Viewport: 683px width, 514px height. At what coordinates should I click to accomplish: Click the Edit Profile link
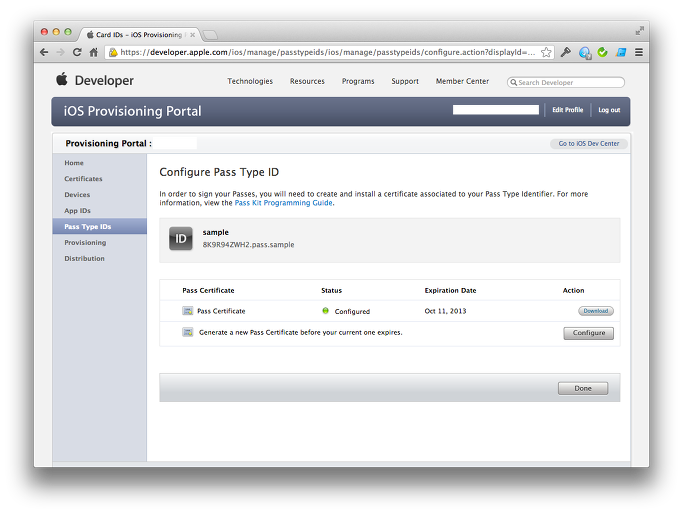[568, 110]
